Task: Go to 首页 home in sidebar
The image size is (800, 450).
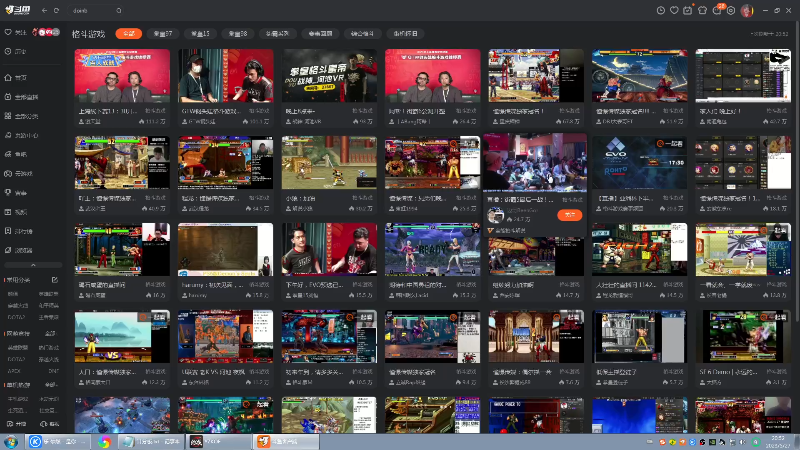Action: 16,78
